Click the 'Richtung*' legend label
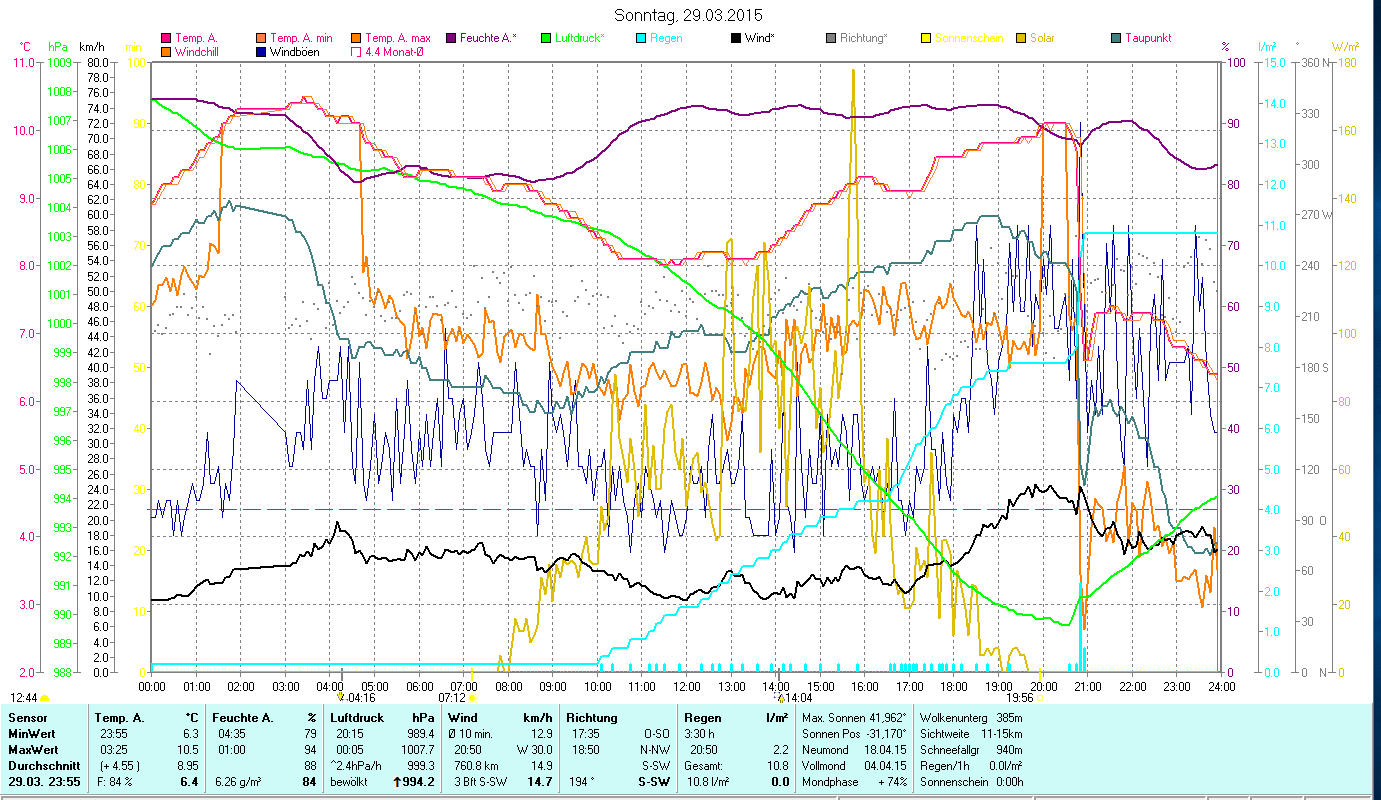1381x800 pixels. pos(864,38)
